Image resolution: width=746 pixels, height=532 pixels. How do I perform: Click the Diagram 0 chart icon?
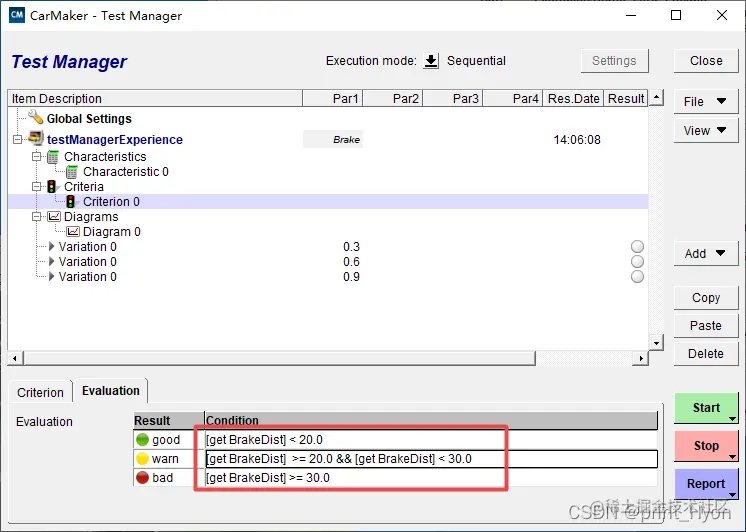point(73,232)
